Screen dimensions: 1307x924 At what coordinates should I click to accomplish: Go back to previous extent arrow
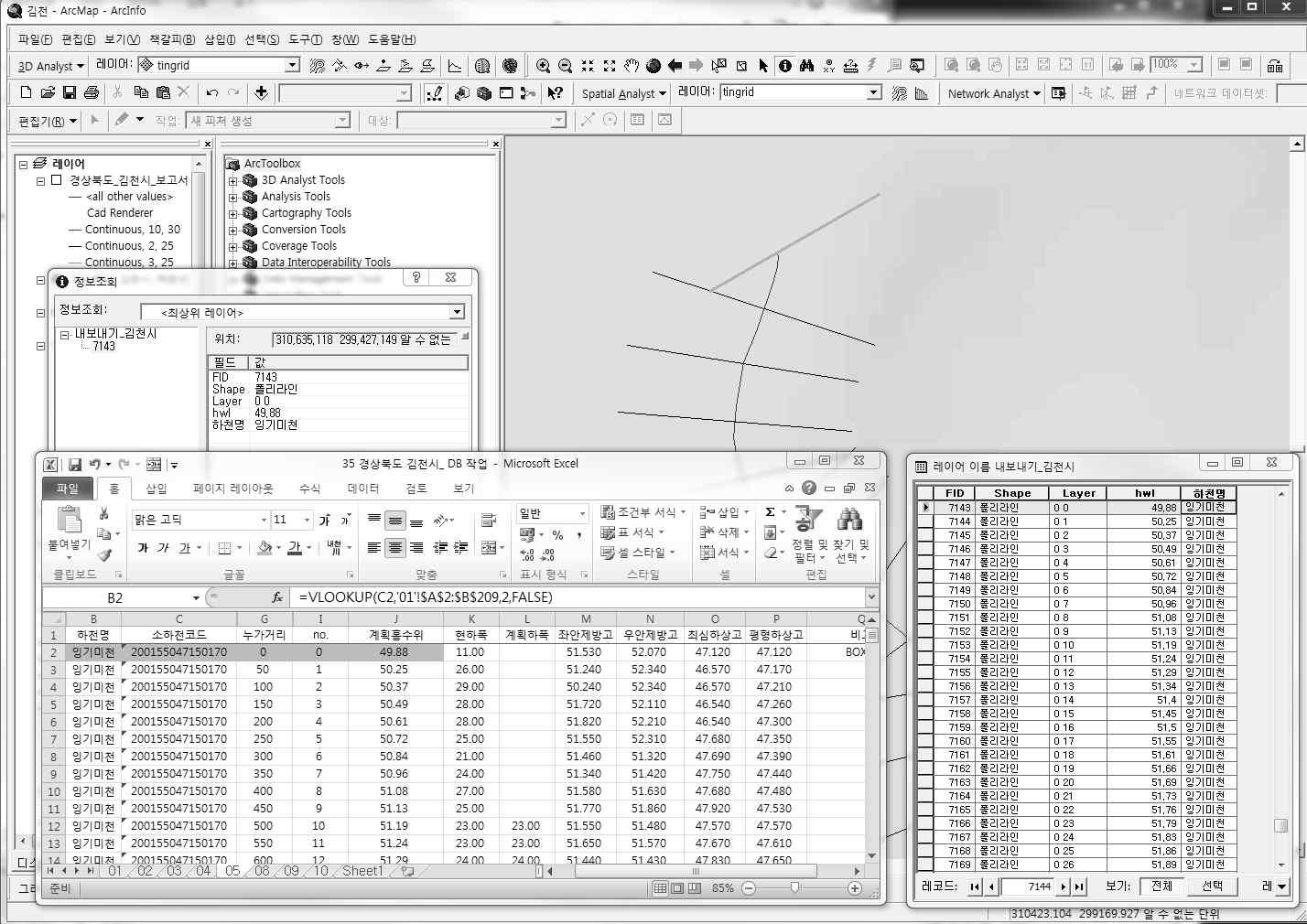point(675,66)
